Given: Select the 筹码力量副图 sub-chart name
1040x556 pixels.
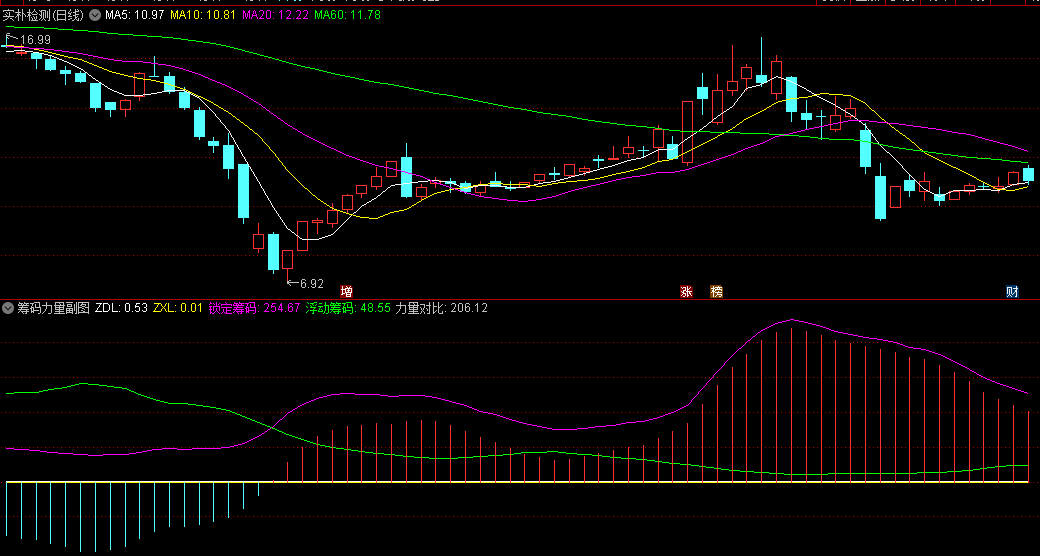Looking at the screenshot, I should [53, 308].
